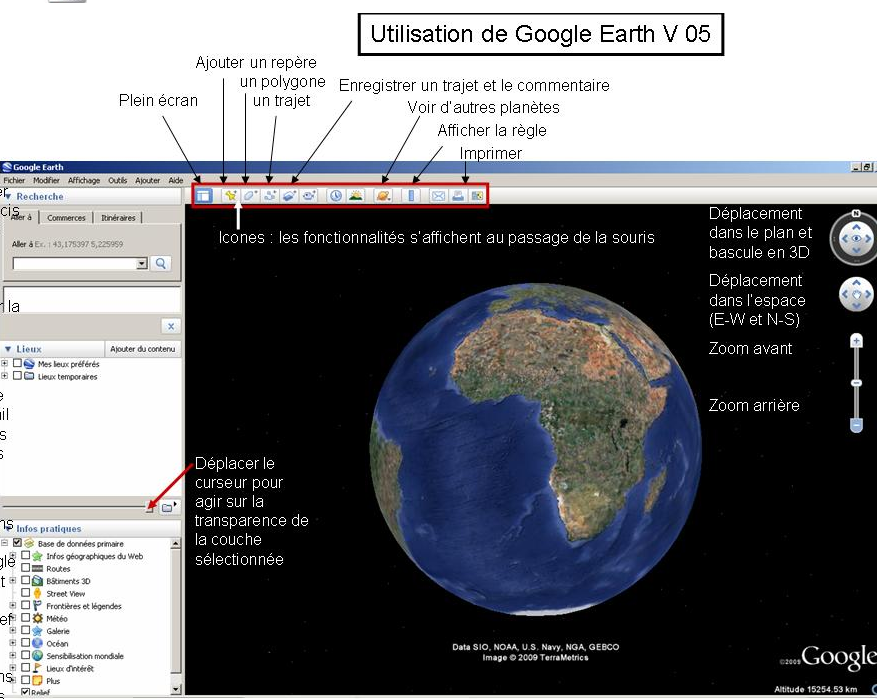Click the Bâtiments 3D layer icon

pos(37,581)
